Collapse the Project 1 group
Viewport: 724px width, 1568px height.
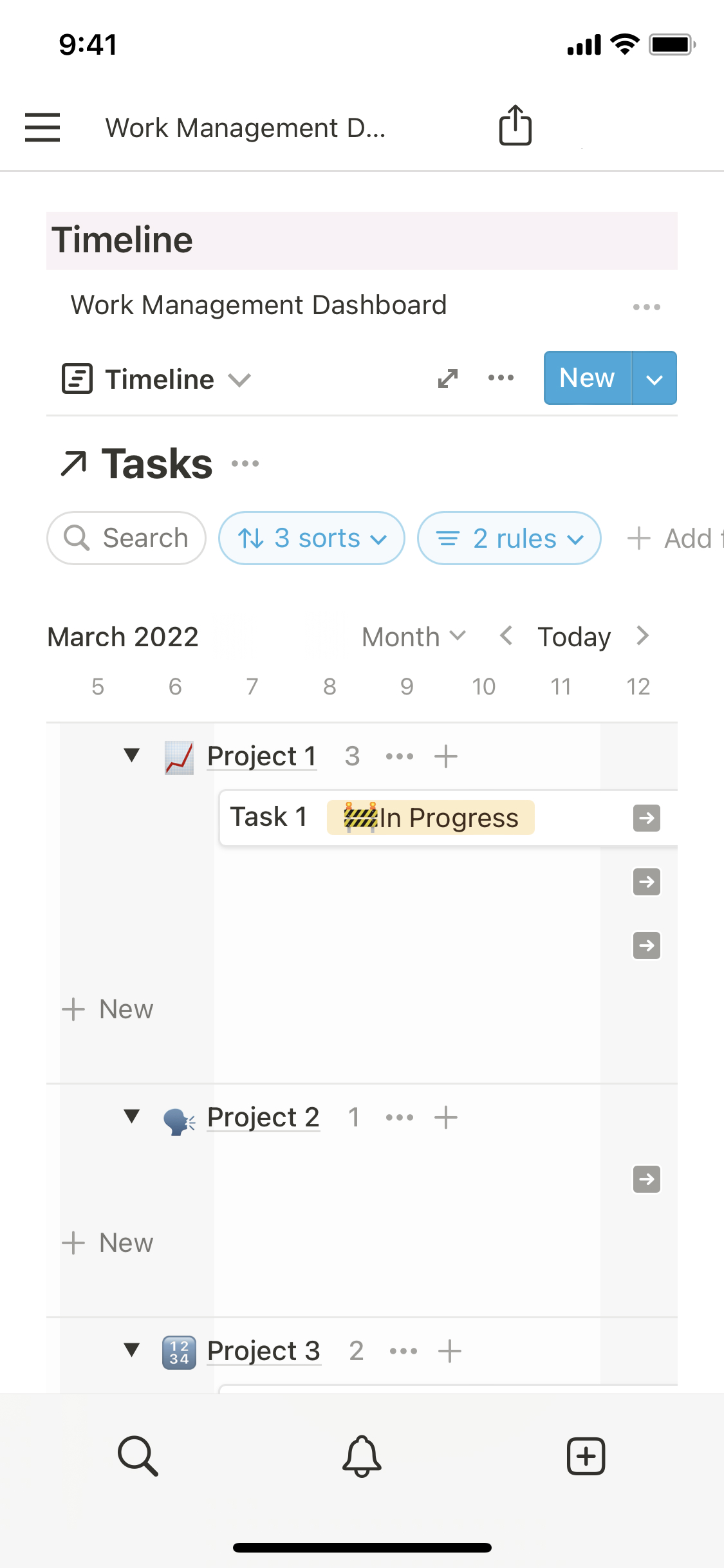click(132, 755)
